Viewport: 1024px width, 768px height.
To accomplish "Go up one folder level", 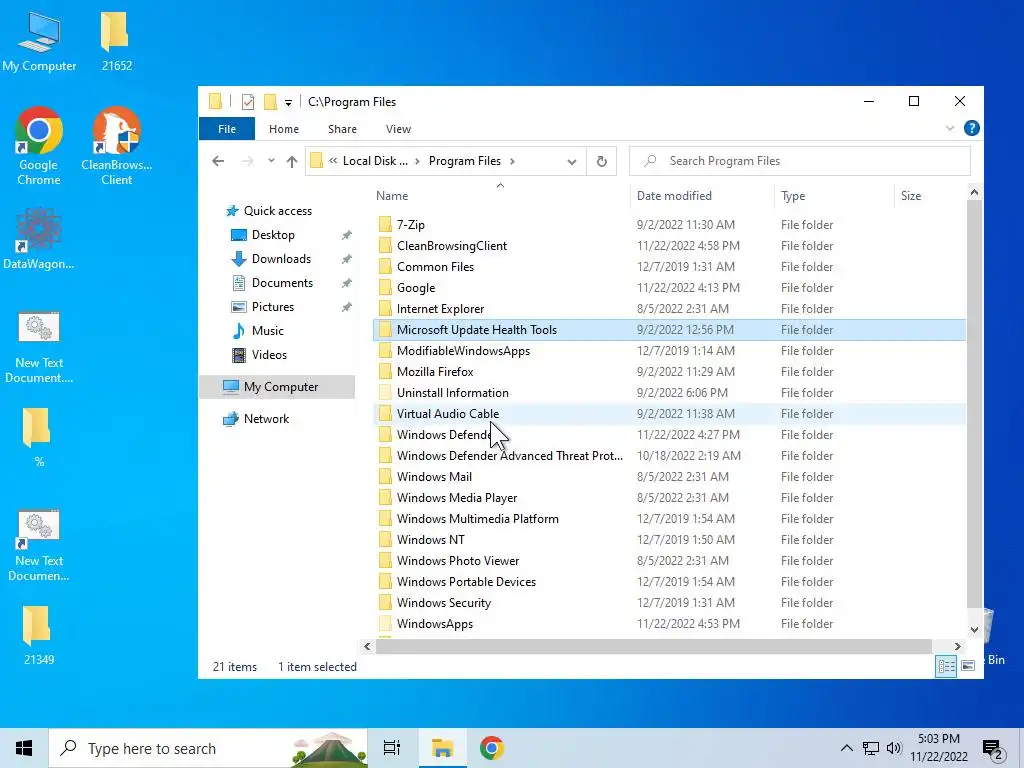I will (291, 161).
